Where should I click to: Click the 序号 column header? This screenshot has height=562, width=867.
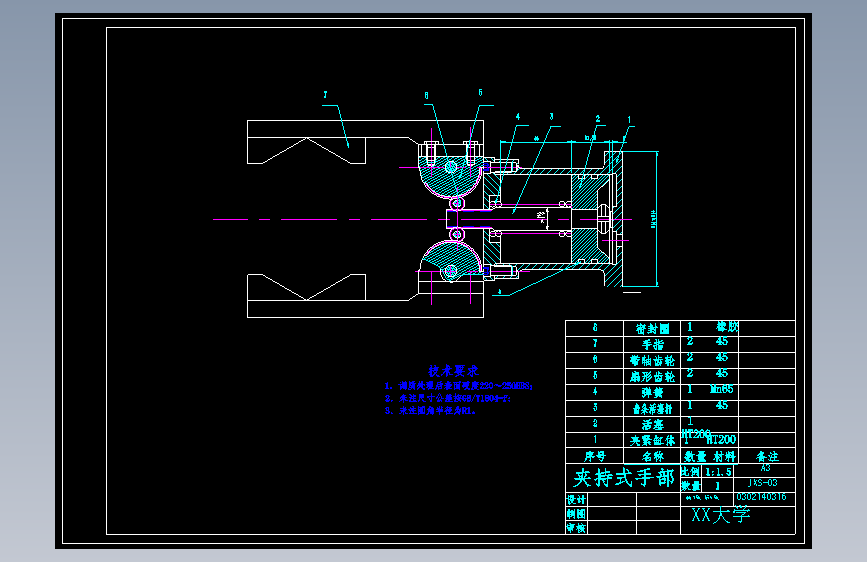(x=595, y=456)
